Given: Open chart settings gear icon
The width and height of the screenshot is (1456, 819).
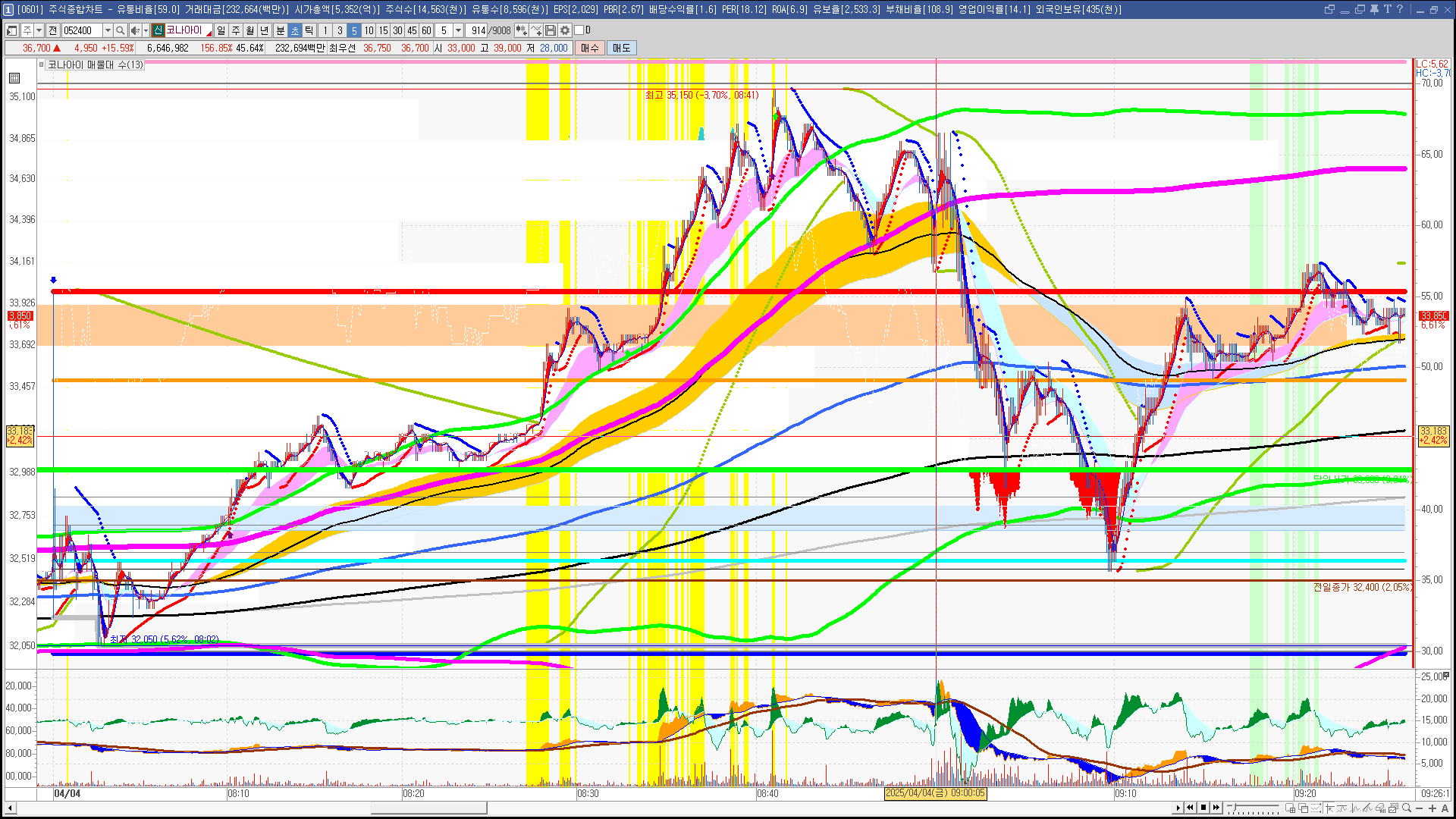Looking at the screenshot, I should 565,30.
